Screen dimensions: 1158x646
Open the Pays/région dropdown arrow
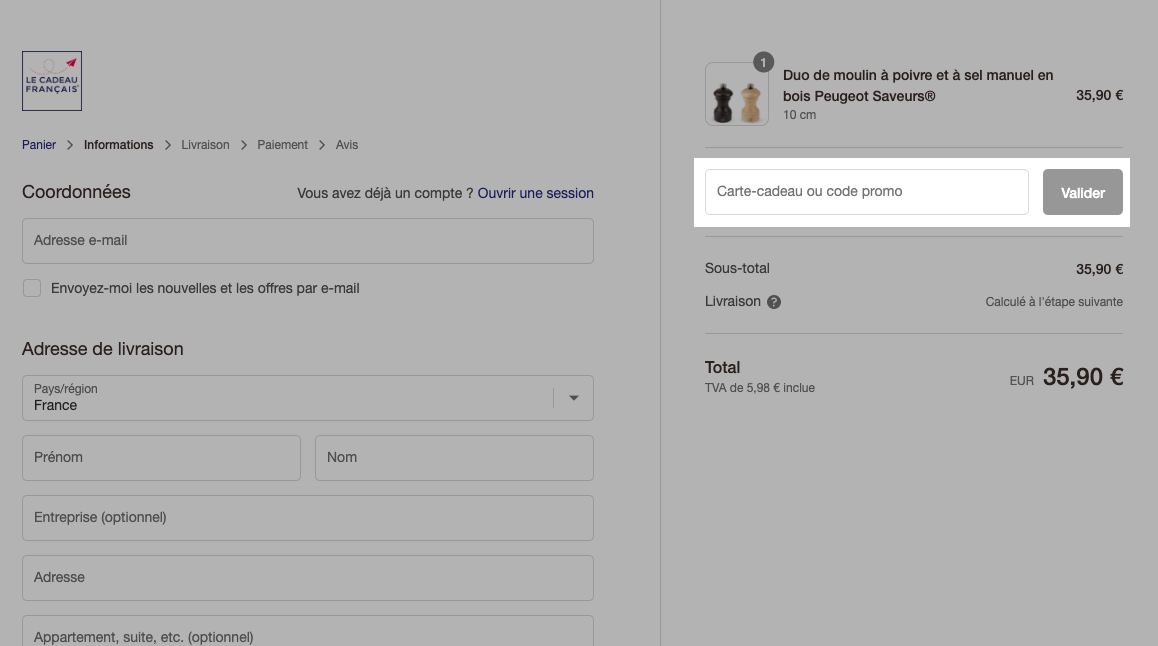point(574,398)
